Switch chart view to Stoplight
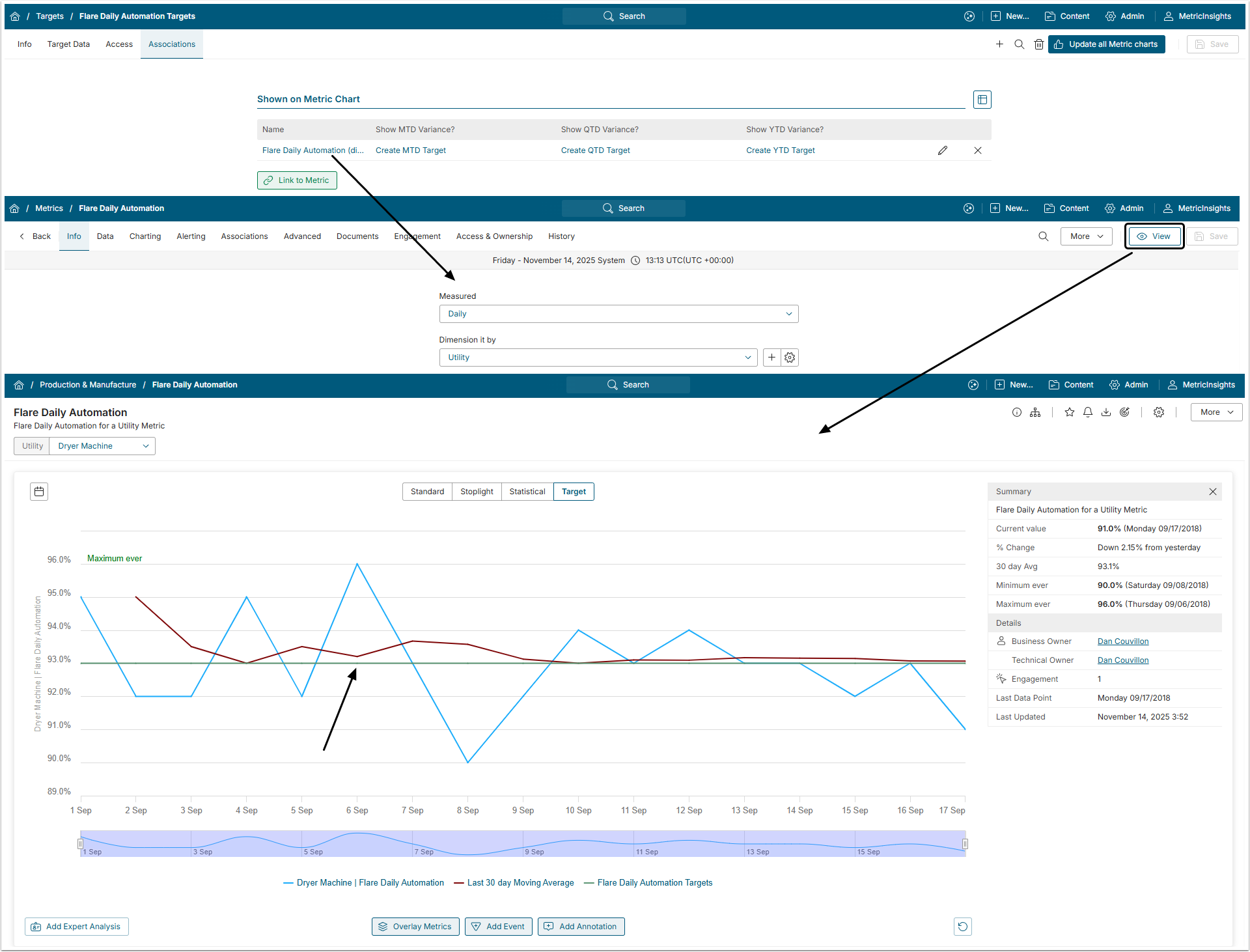 click(477, 492)
